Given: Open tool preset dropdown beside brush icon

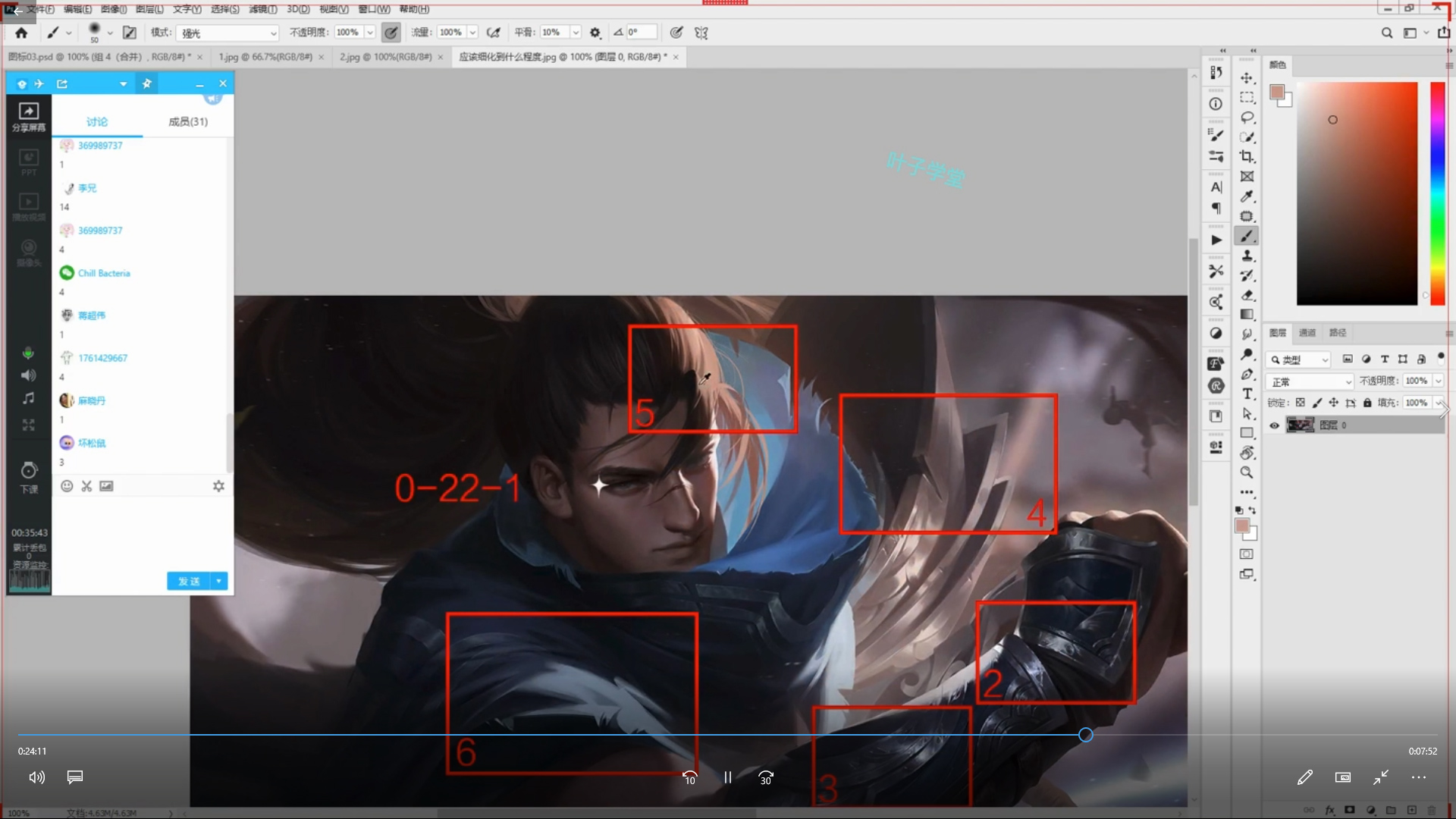Looking at the screenshot, I should point(69,33).
